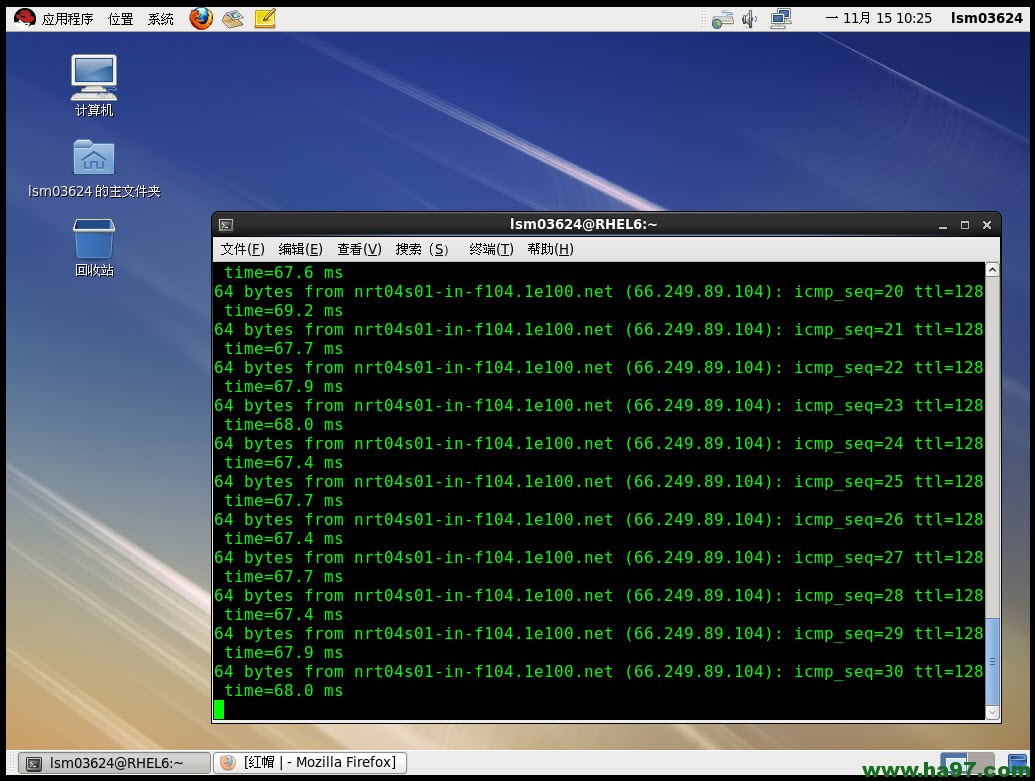Select the Trash desktop icon
The width and height of the screenshot is (1035, 781).
point(94,248)
